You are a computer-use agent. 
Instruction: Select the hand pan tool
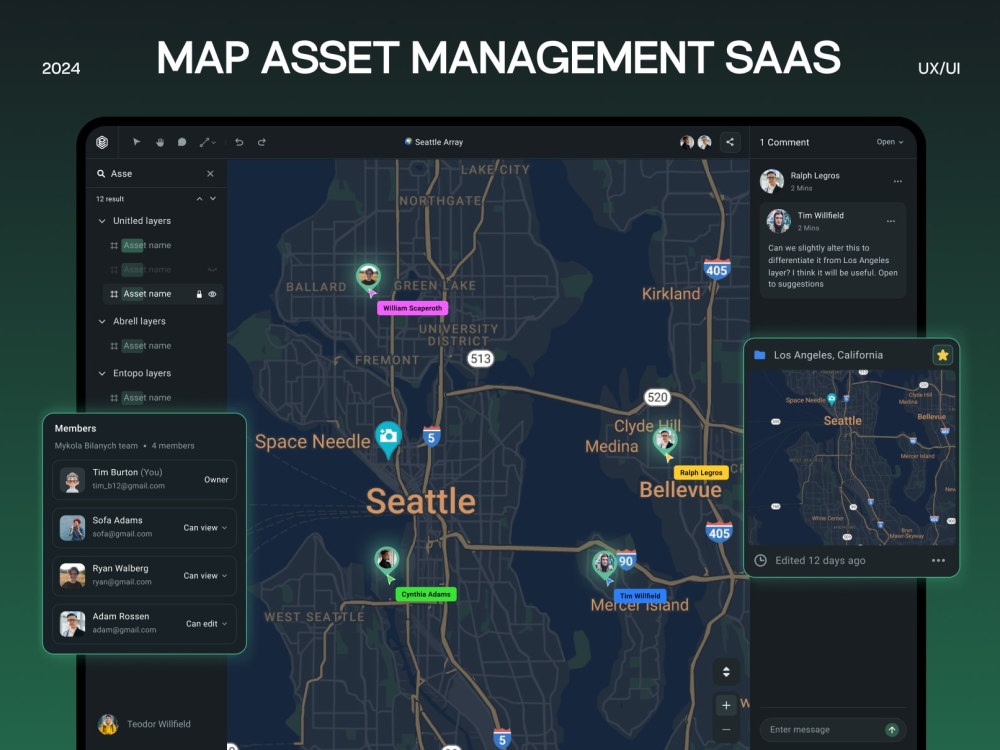click(159, 142)
